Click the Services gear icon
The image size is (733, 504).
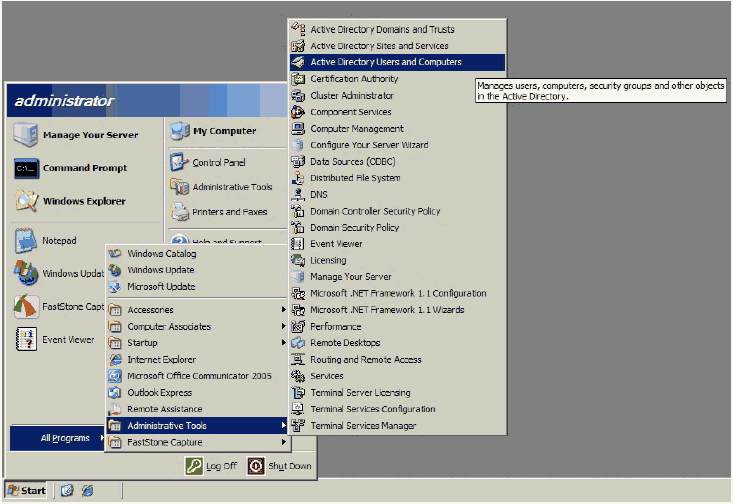[x=298, y=376]
